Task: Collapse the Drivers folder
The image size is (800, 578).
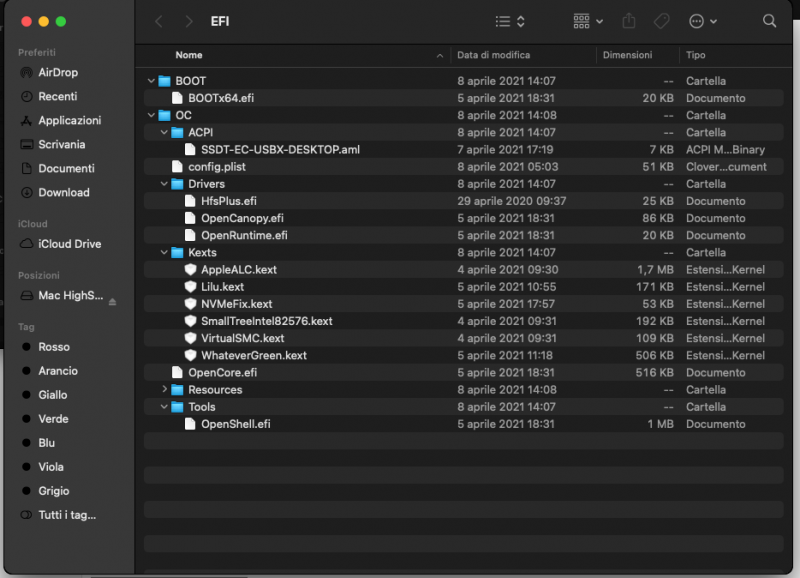Action: pyautogui.click(x=164, y=184)
